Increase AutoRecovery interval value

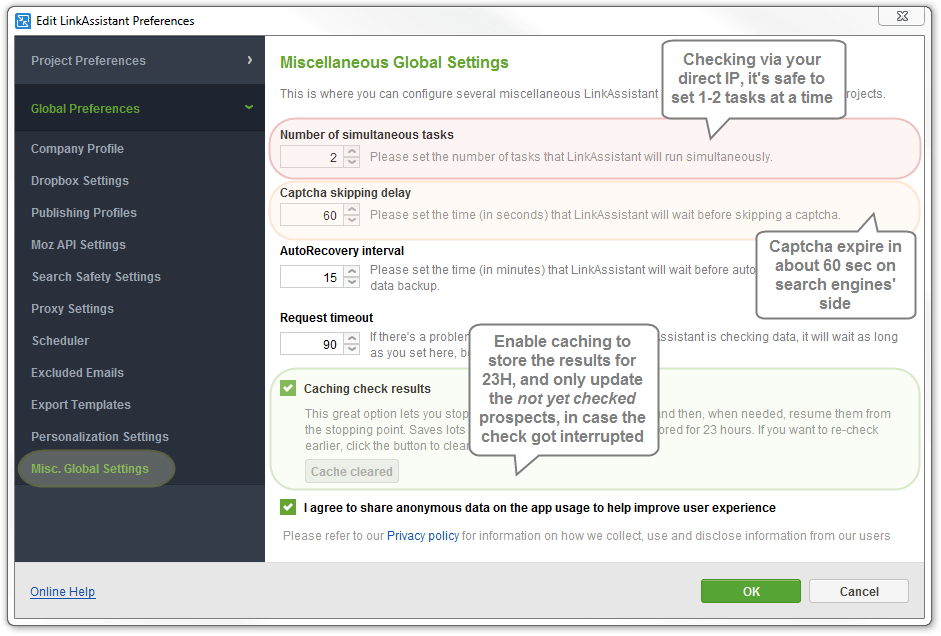pyautogui.click(x=352, y=272)
